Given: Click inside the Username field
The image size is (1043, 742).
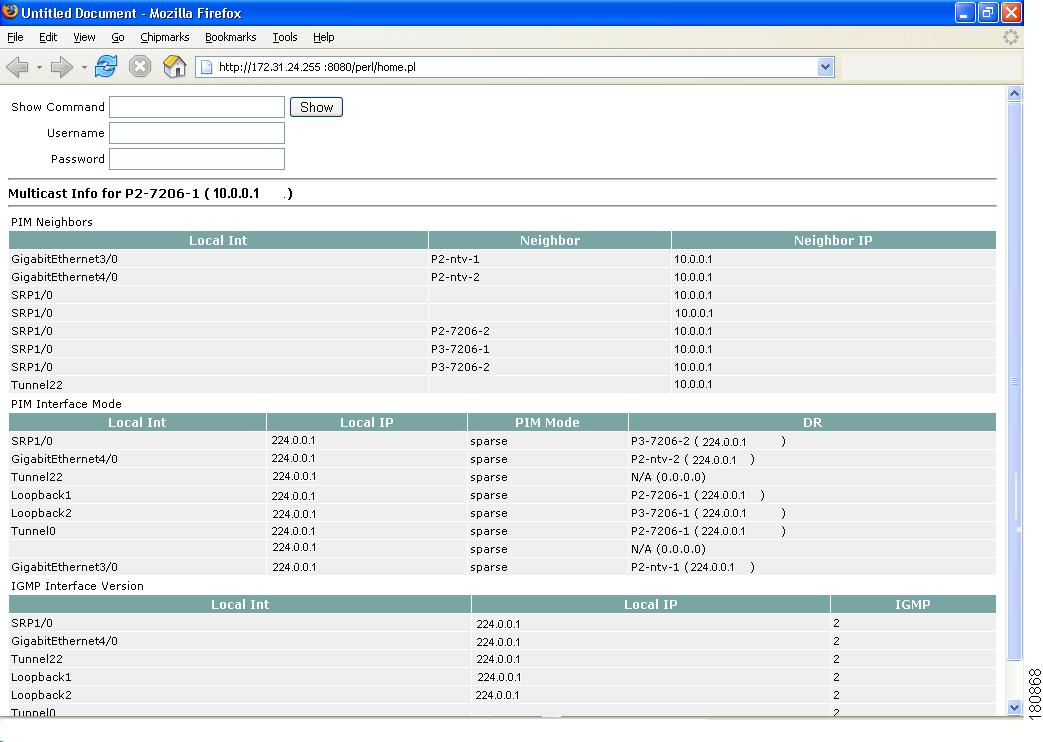Looking at the screenshot, I should (196, 132).
